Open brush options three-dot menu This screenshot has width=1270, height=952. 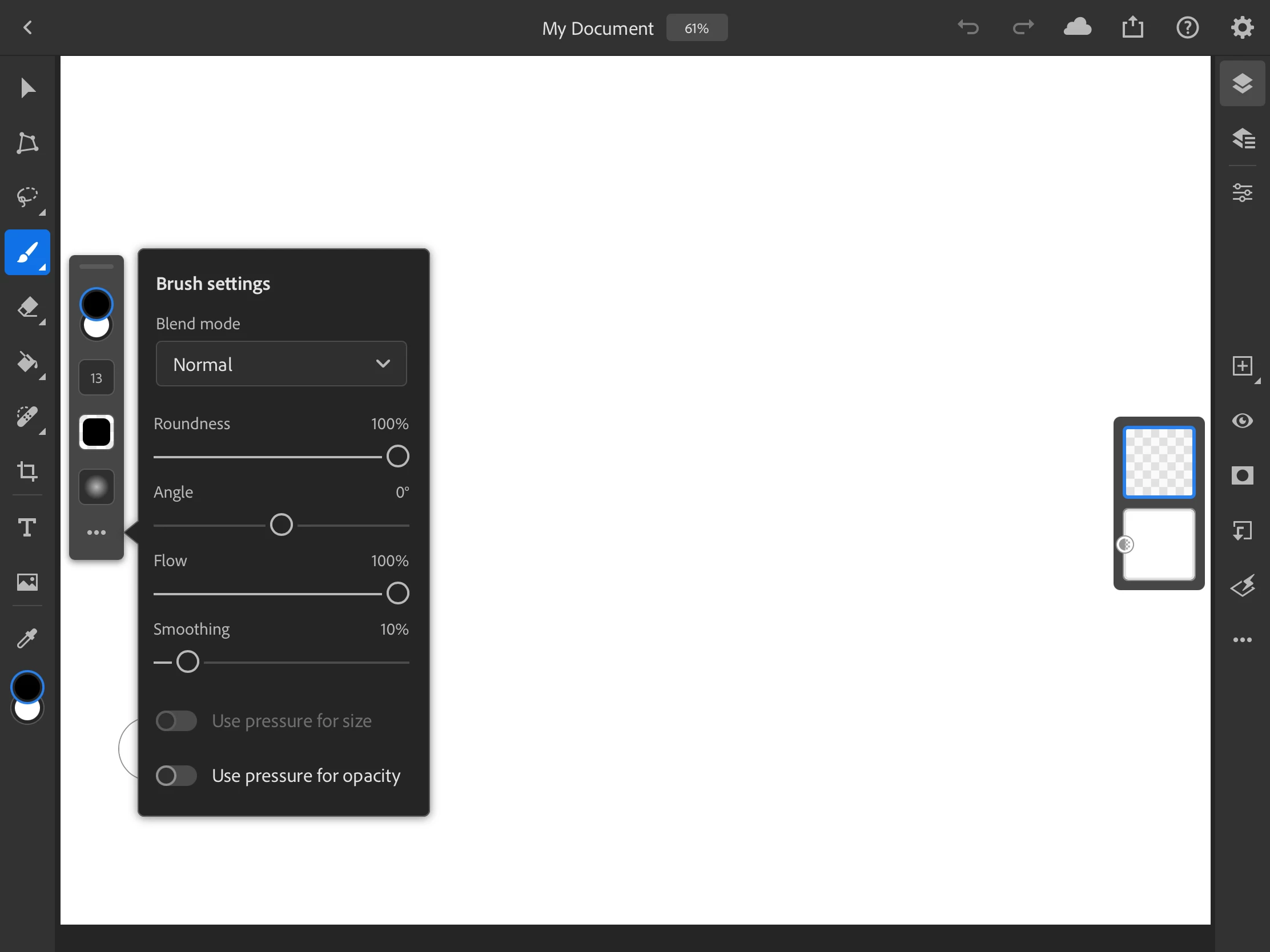[96, 533]
